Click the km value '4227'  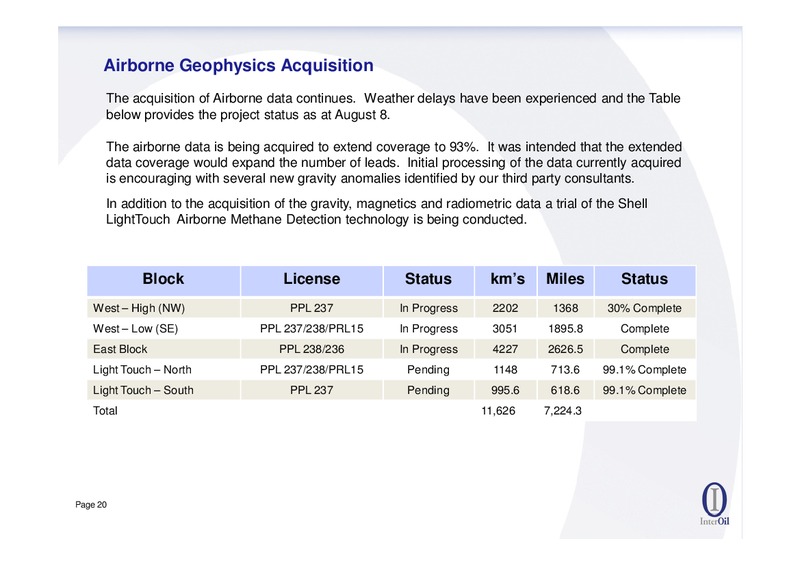click(505, 349)
